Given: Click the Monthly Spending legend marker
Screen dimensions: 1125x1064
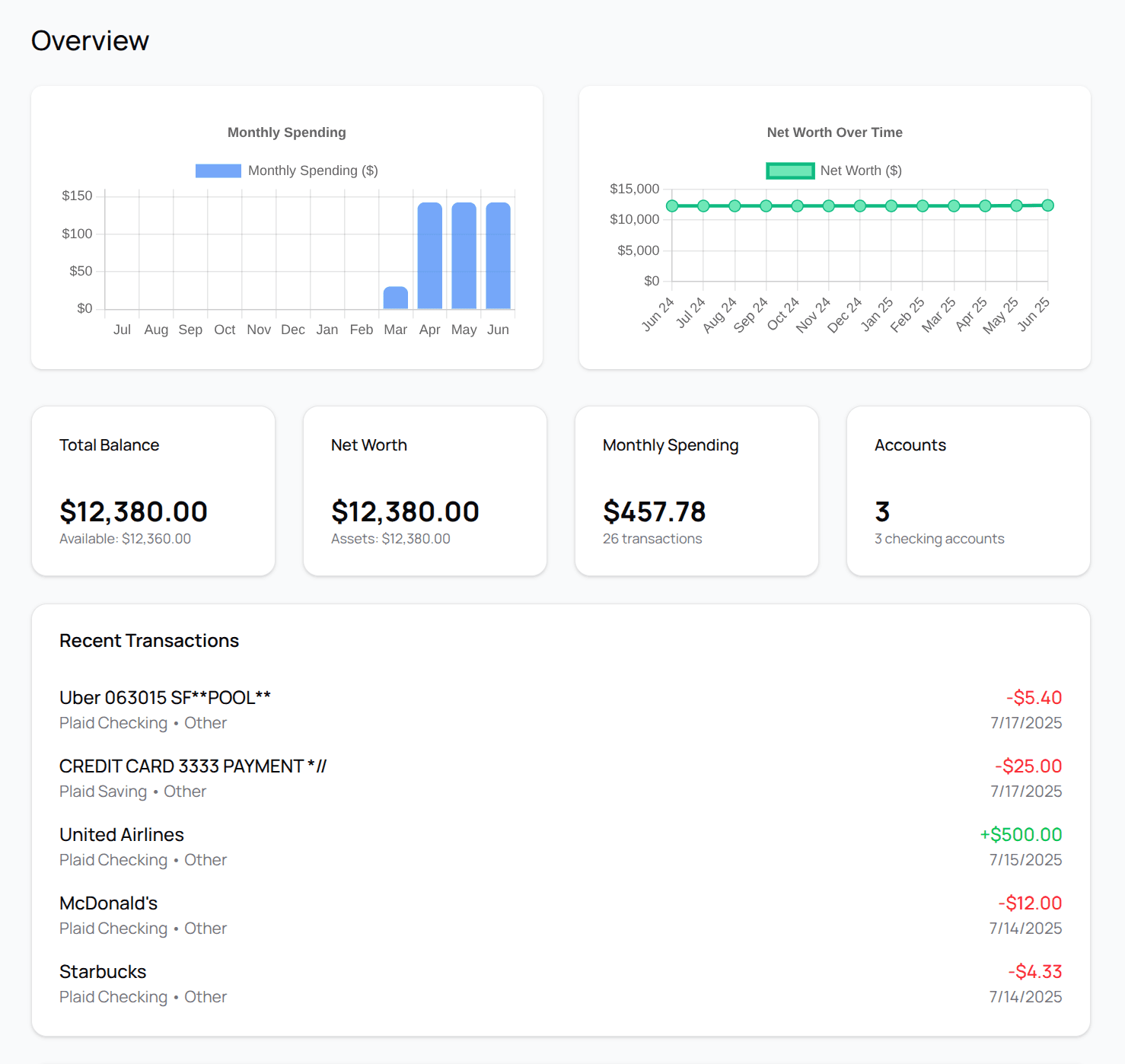Looking at the screenshot, I should (217, 170).
